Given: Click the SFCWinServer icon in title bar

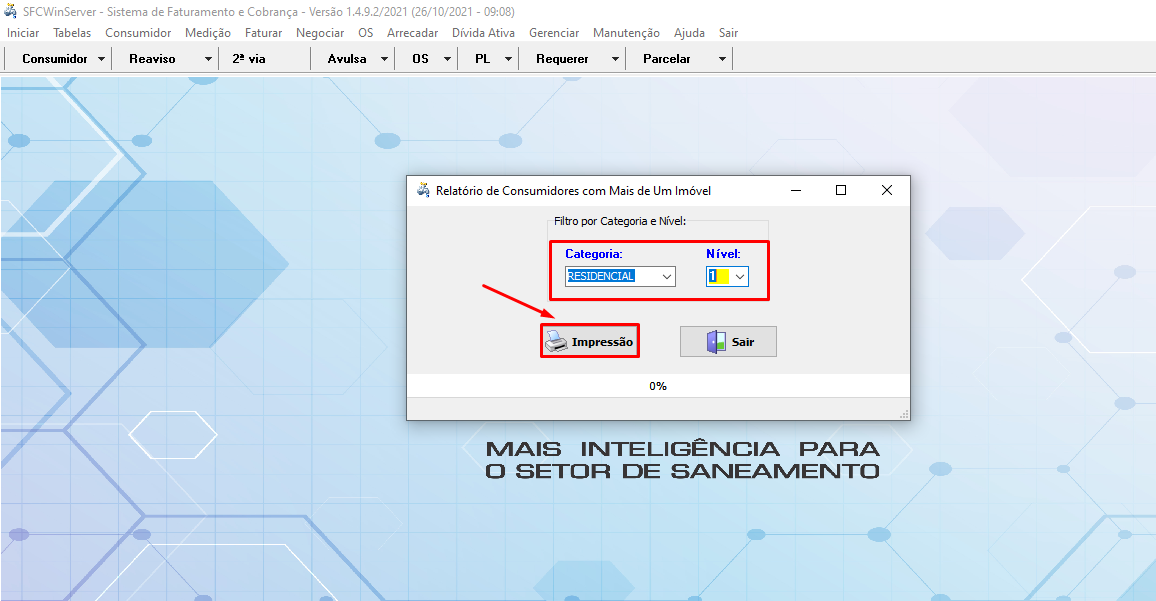Looking at the screenshot, I should pyautogui.click(x=12, y=12).
